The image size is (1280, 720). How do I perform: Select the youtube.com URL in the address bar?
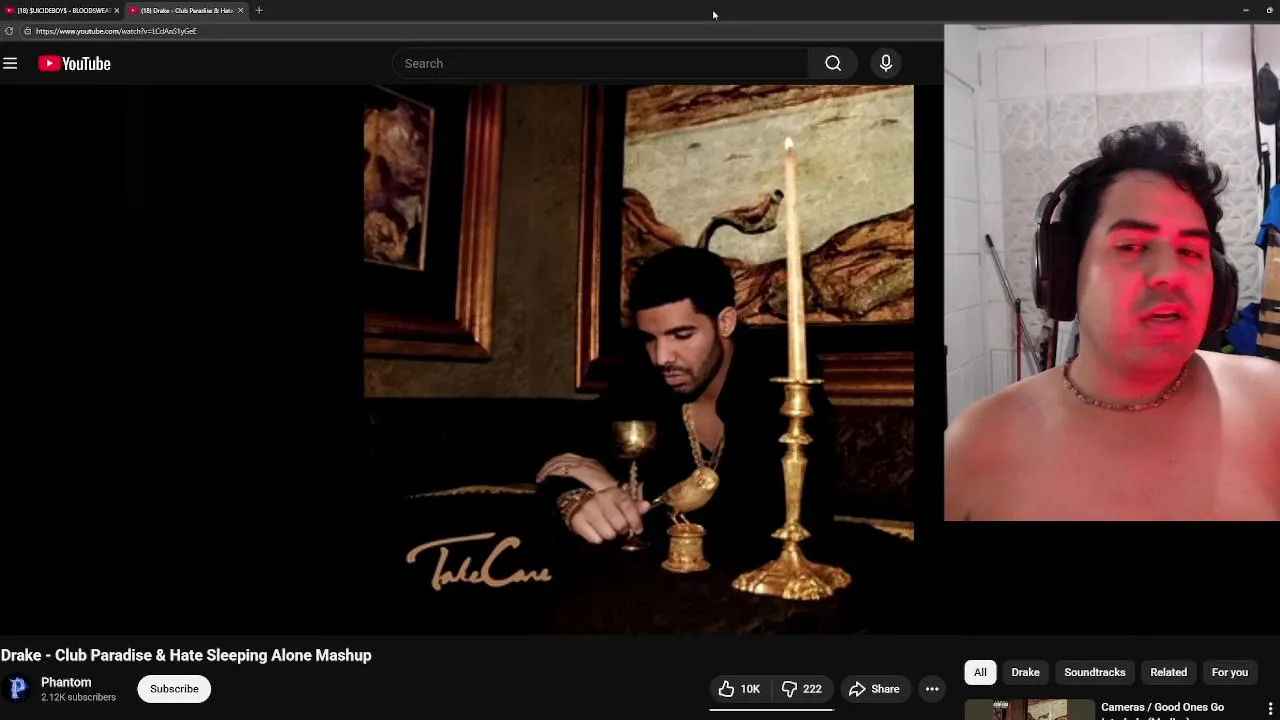[116, 31]
